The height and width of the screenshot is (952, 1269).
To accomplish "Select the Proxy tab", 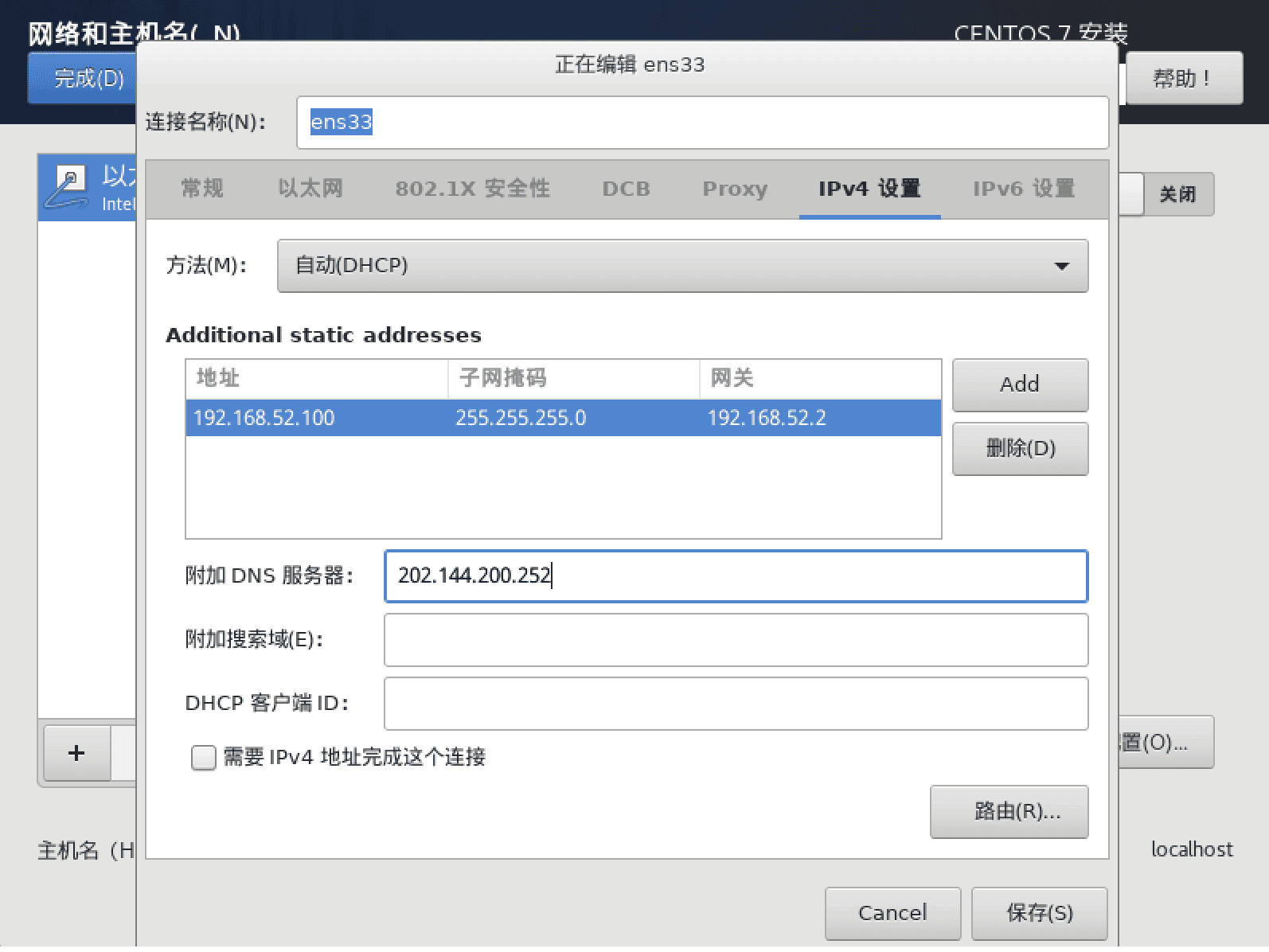I will pos(735,189).
